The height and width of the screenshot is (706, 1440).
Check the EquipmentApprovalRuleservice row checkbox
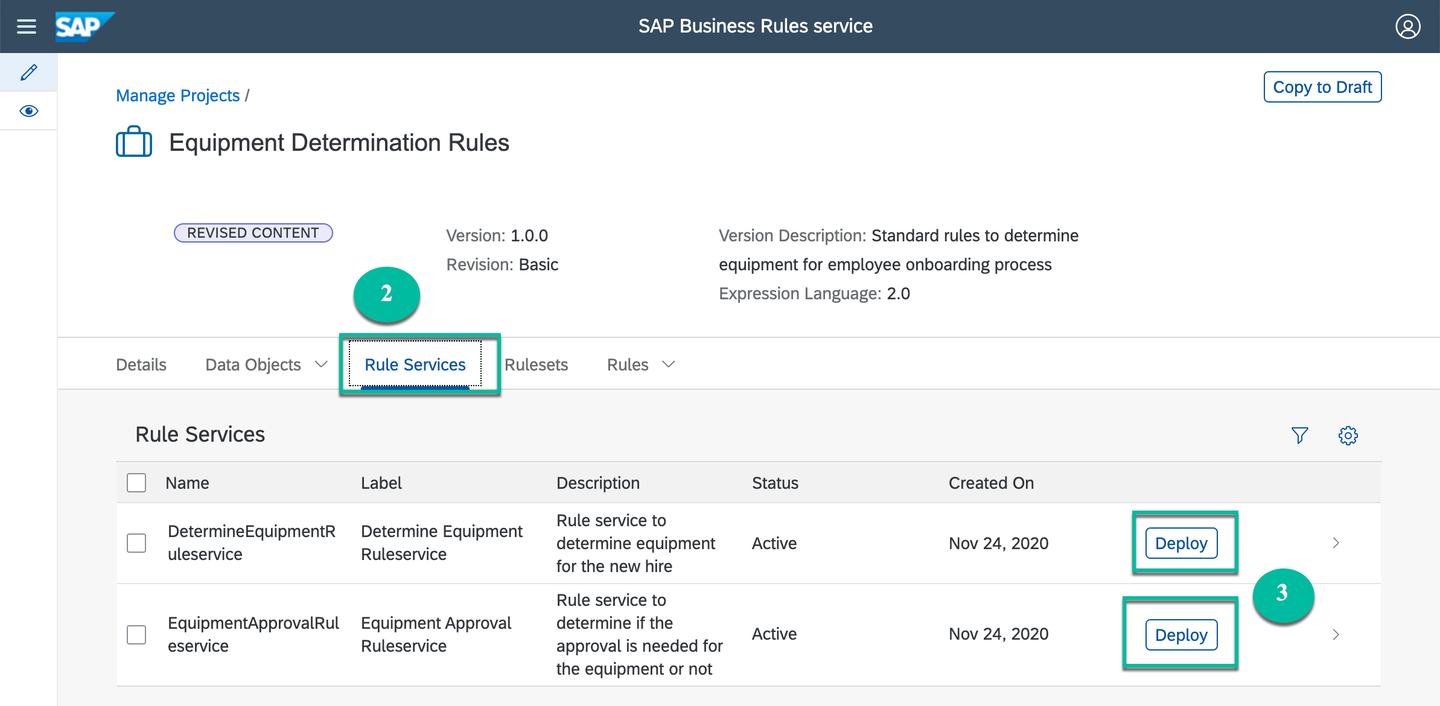(x=137, y=635)
